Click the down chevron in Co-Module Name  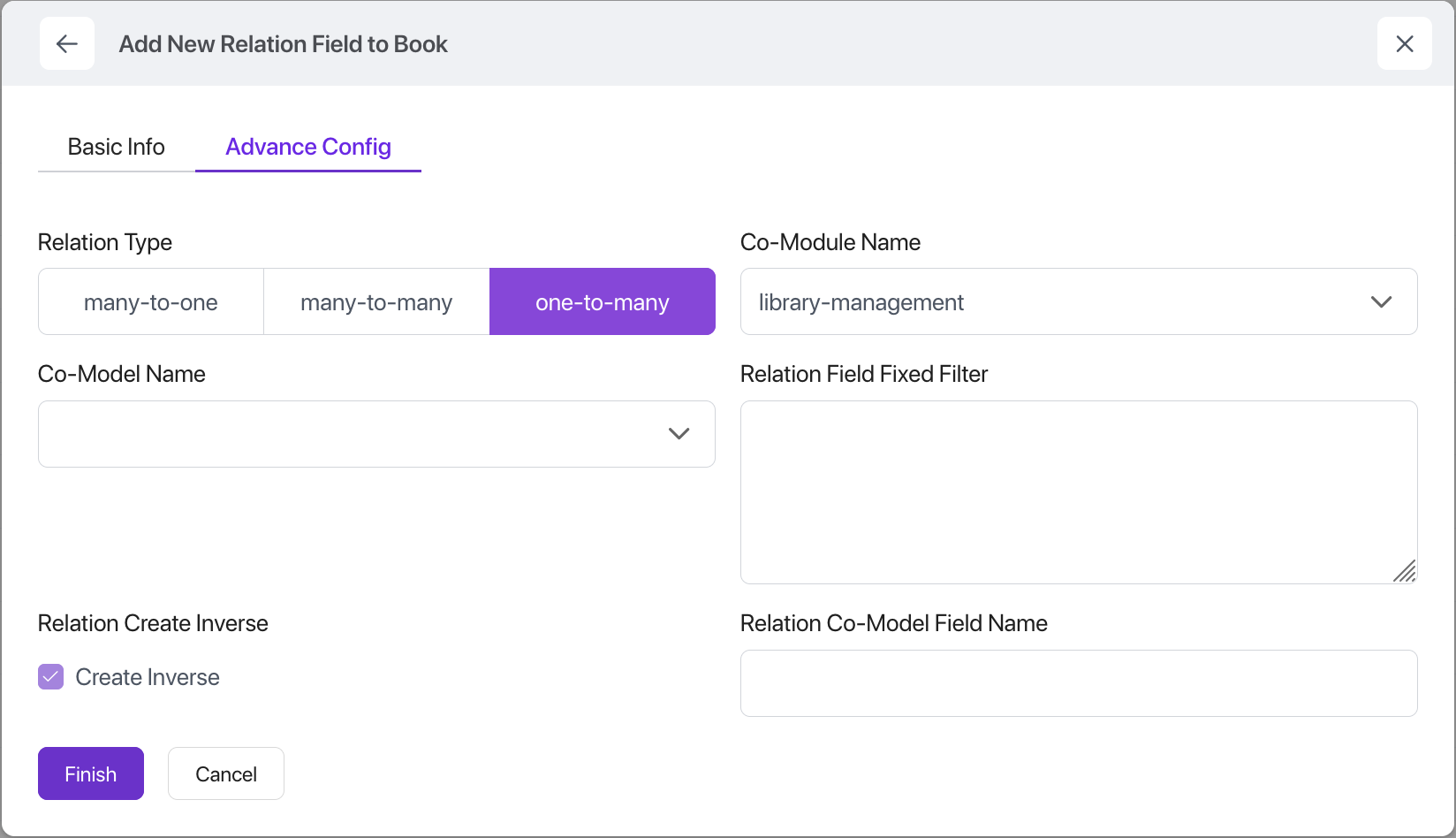coord(1381,302)
